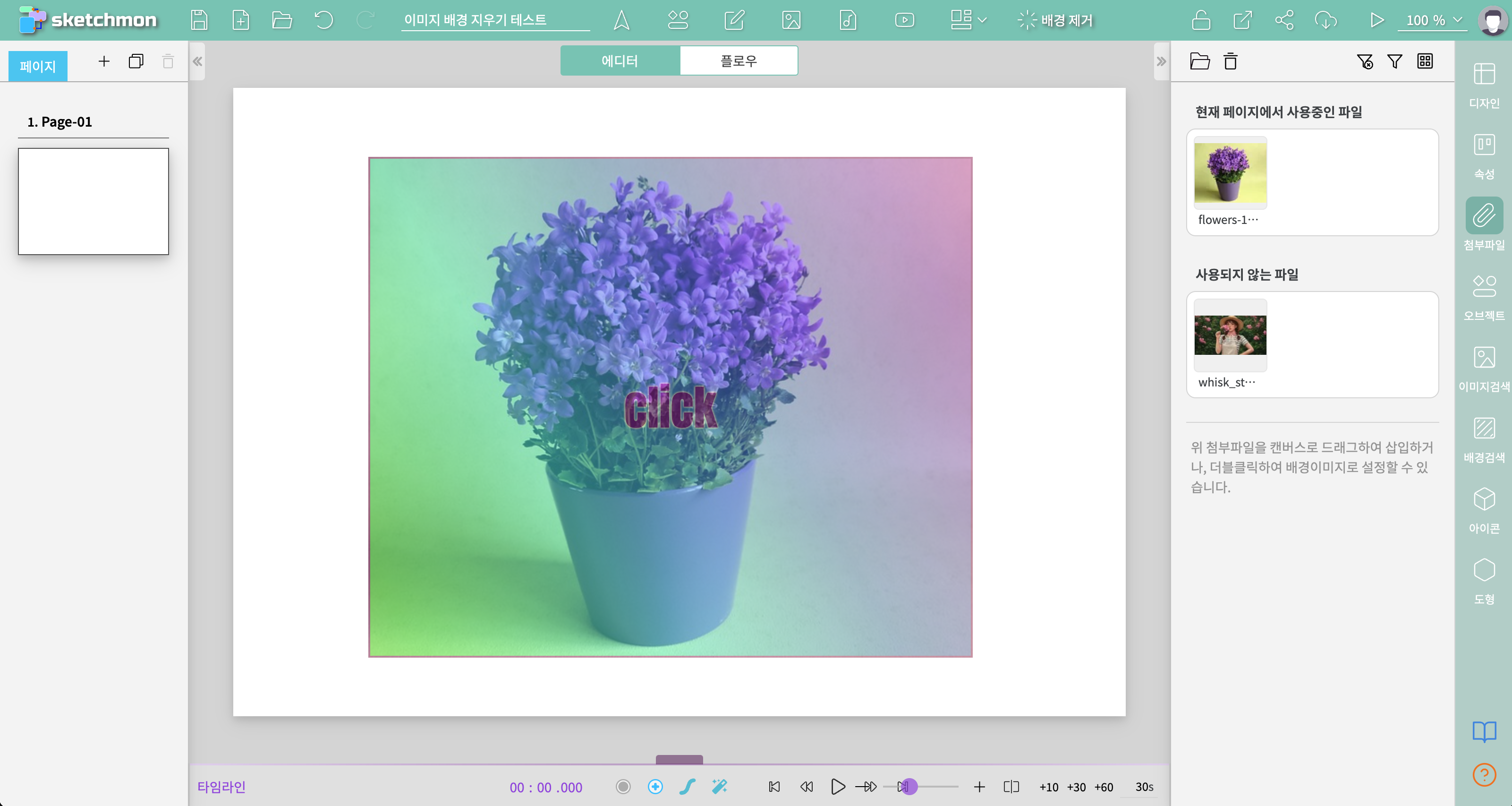Select the 페이지 tab
Screen dimensions: 1512x806
(x=38, y=66)
